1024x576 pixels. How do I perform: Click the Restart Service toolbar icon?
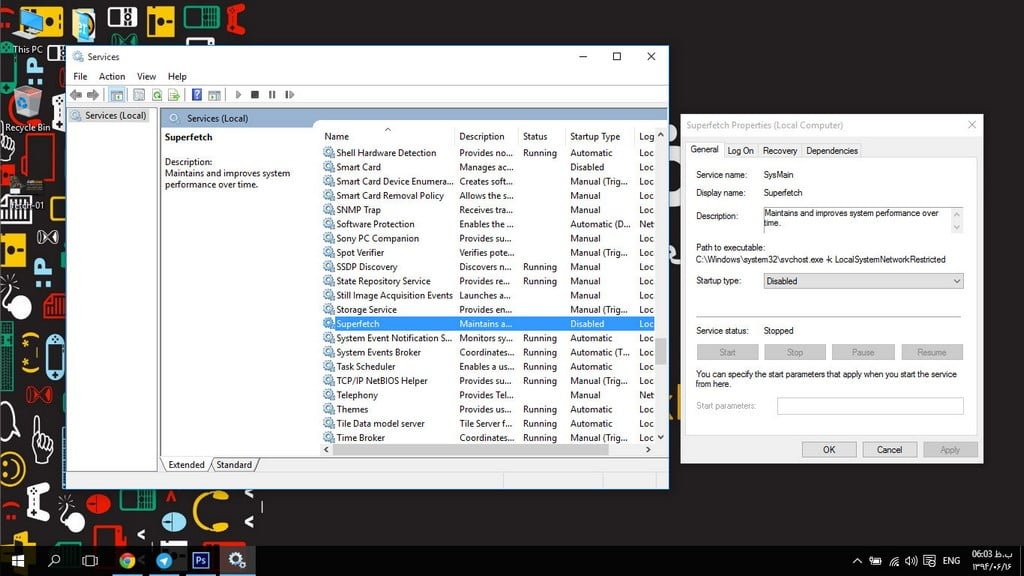click(x=289, y=95)
